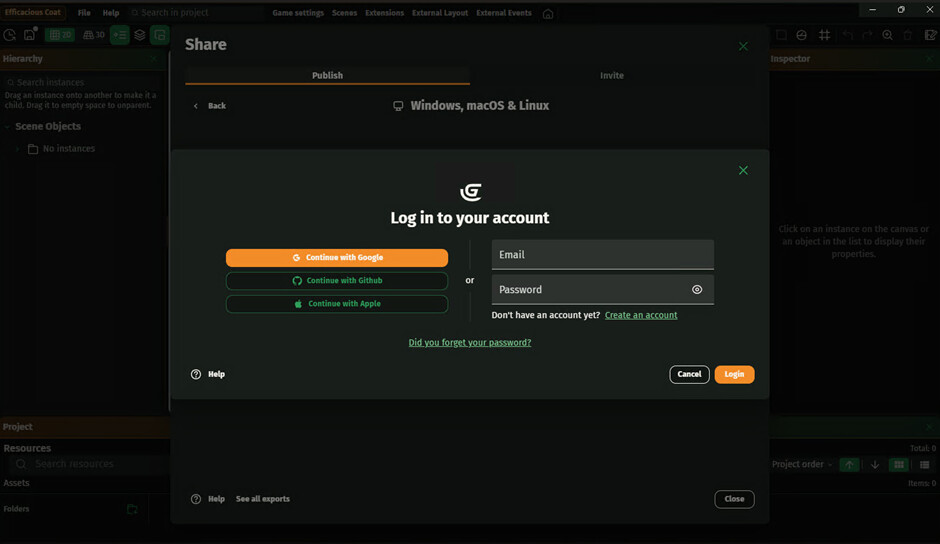This screenshot has height=544, width=940.
Task: Click the grid hash icon in toolbar
Action: click(824, 35)
